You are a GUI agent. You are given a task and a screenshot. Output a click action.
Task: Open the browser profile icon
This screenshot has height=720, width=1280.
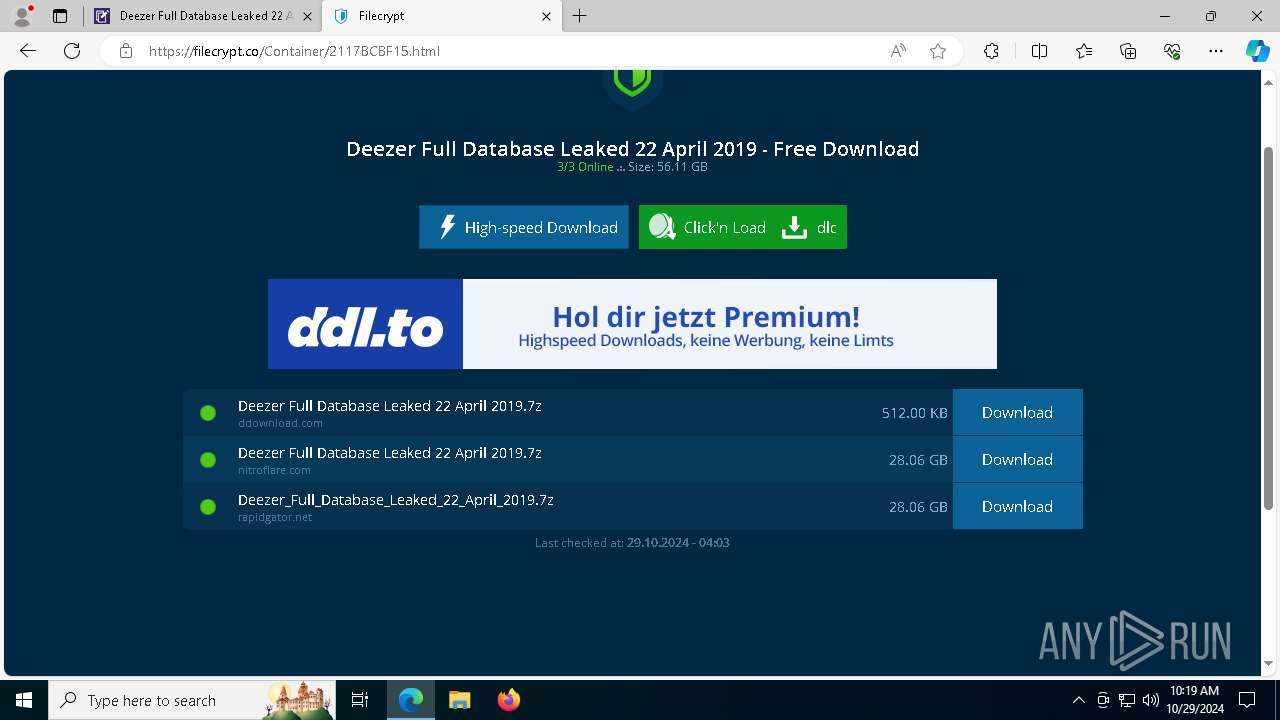[22, 16]
